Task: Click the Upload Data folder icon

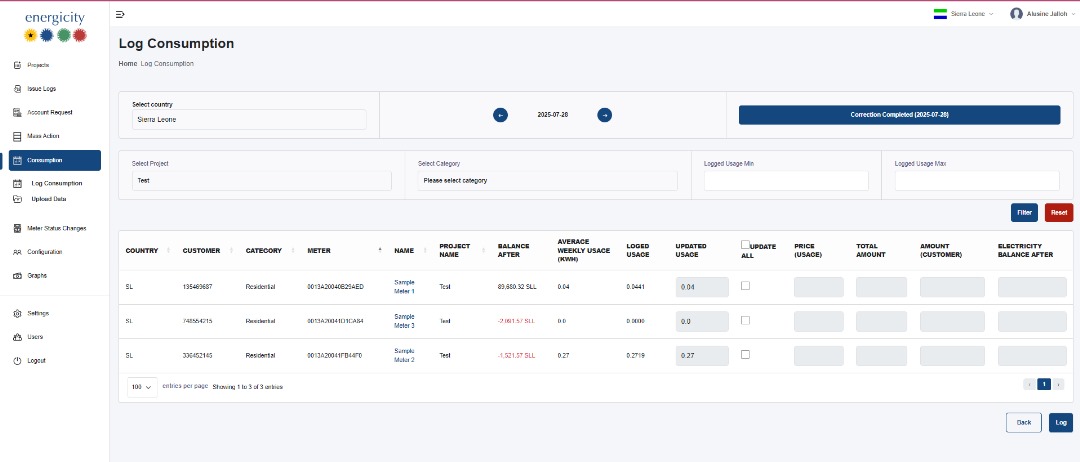Action: click(17, 199)
